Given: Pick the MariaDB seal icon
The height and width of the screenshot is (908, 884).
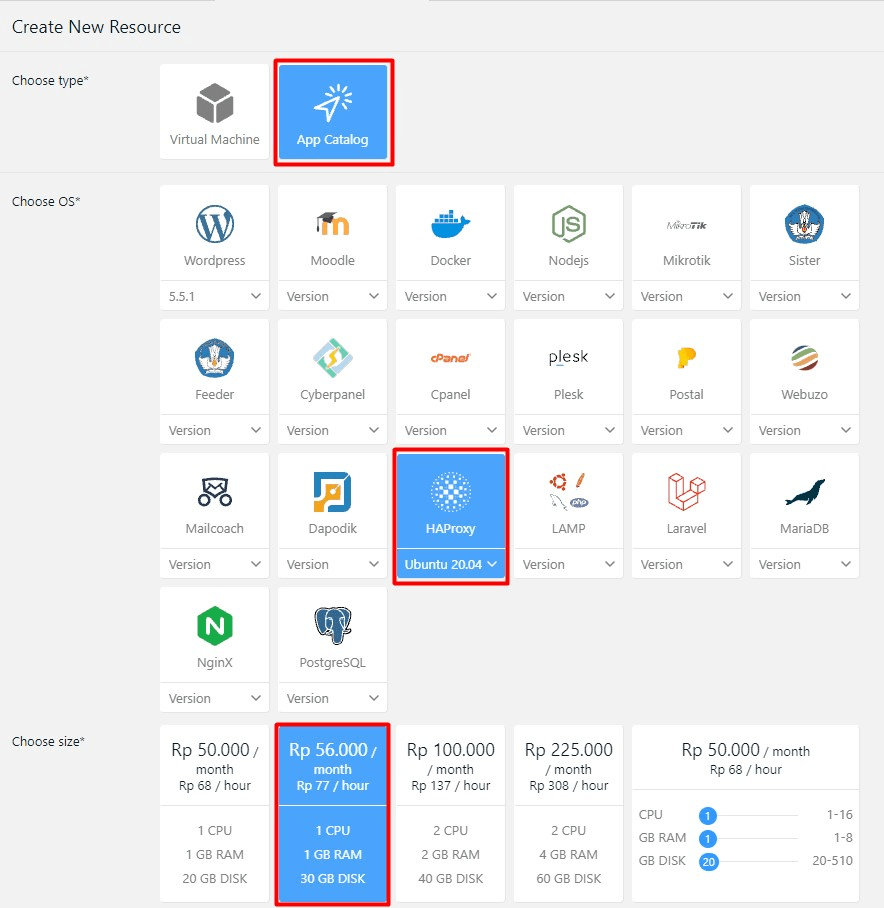Looking at the screenshot, I should click(804, 493).
